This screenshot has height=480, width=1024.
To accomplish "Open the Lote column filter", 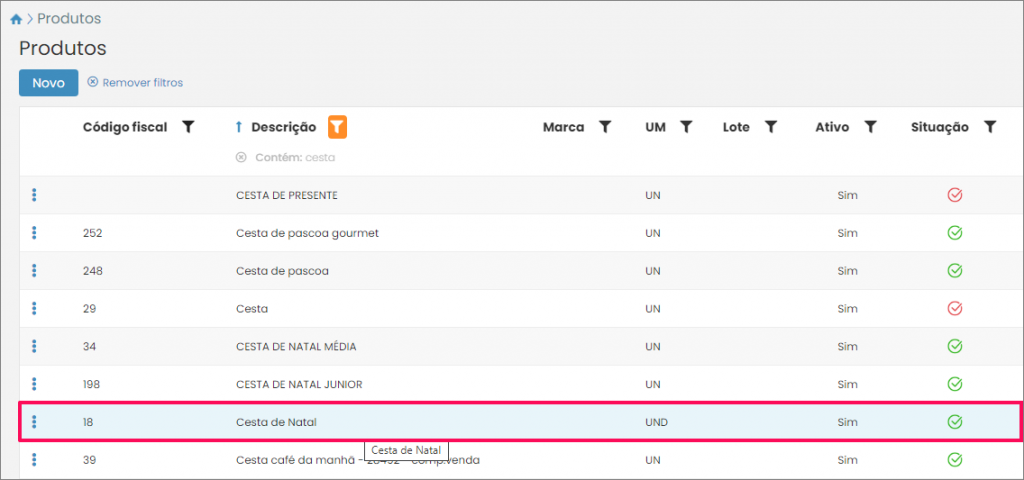I will [771, 127].
